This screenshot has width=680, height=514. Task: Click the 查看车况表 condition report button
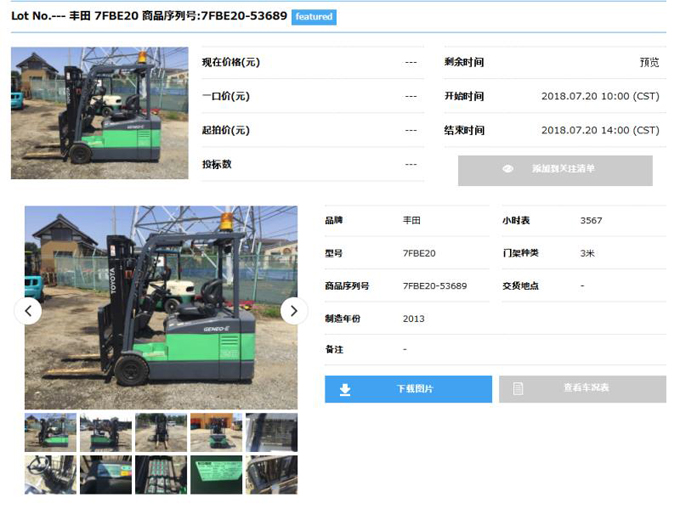point(582,389)
